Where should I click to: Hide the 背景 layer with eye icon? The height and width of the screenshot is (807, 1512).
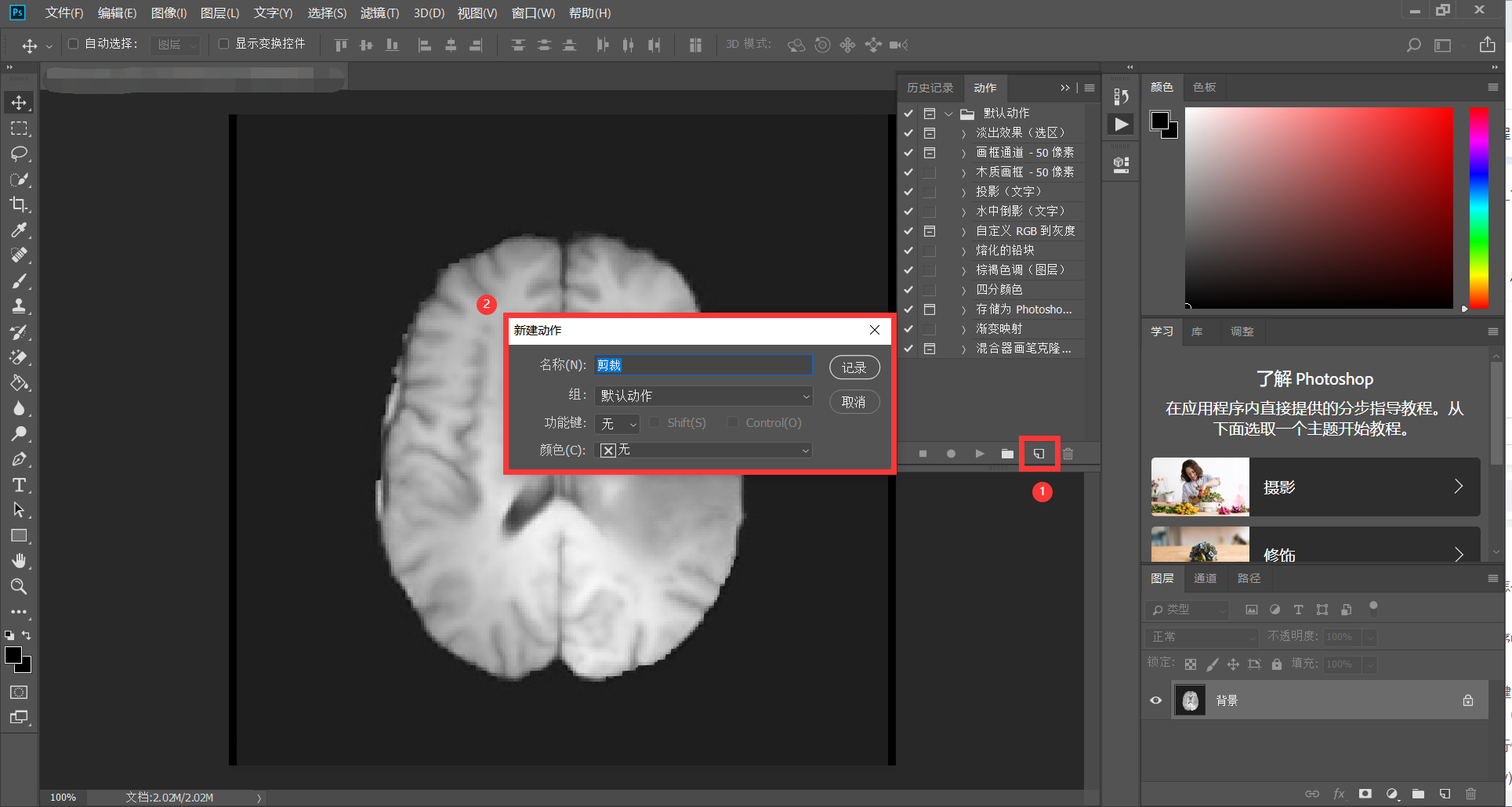[x=1156, y=700]
